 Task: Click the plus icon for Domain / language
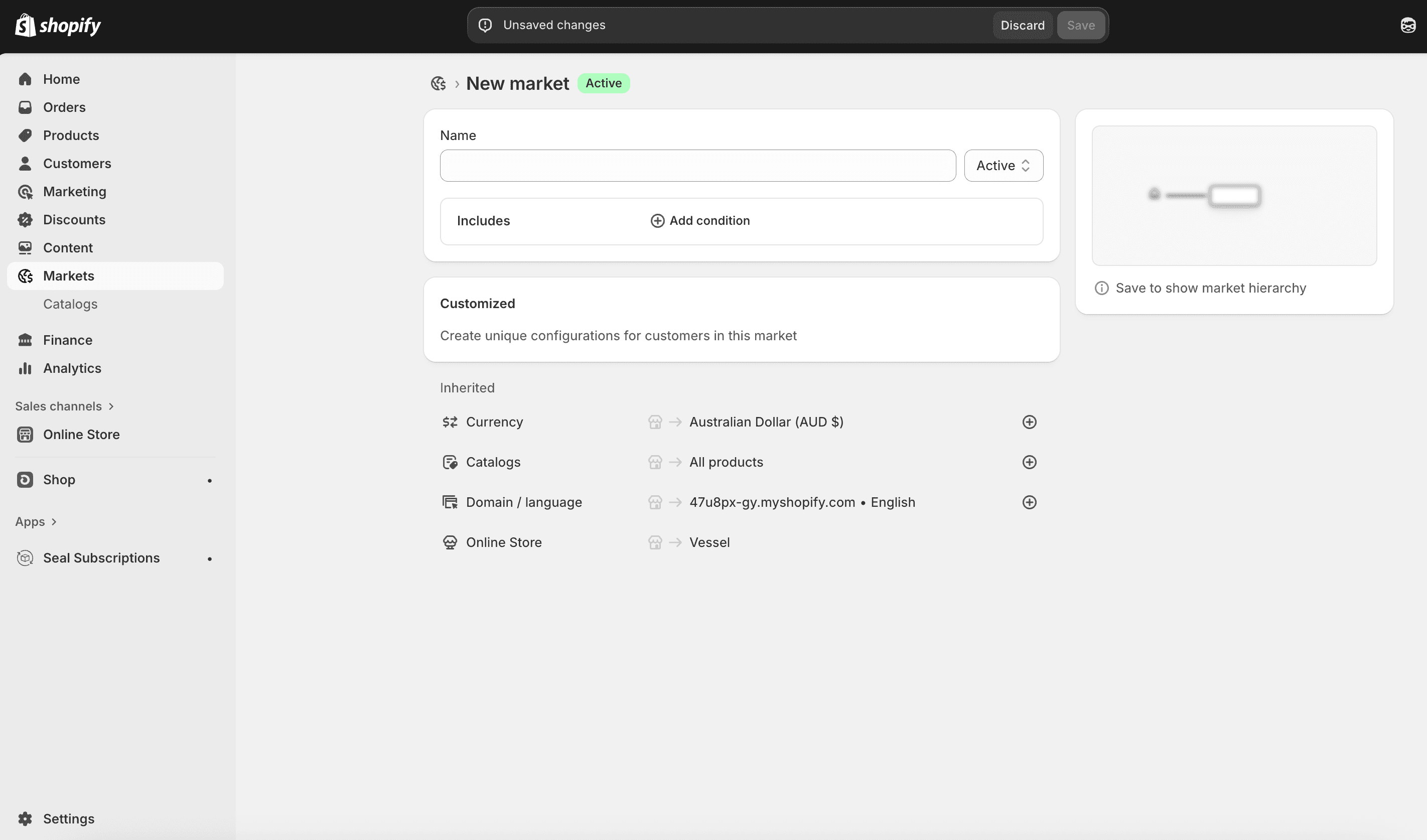point(1029,502)
